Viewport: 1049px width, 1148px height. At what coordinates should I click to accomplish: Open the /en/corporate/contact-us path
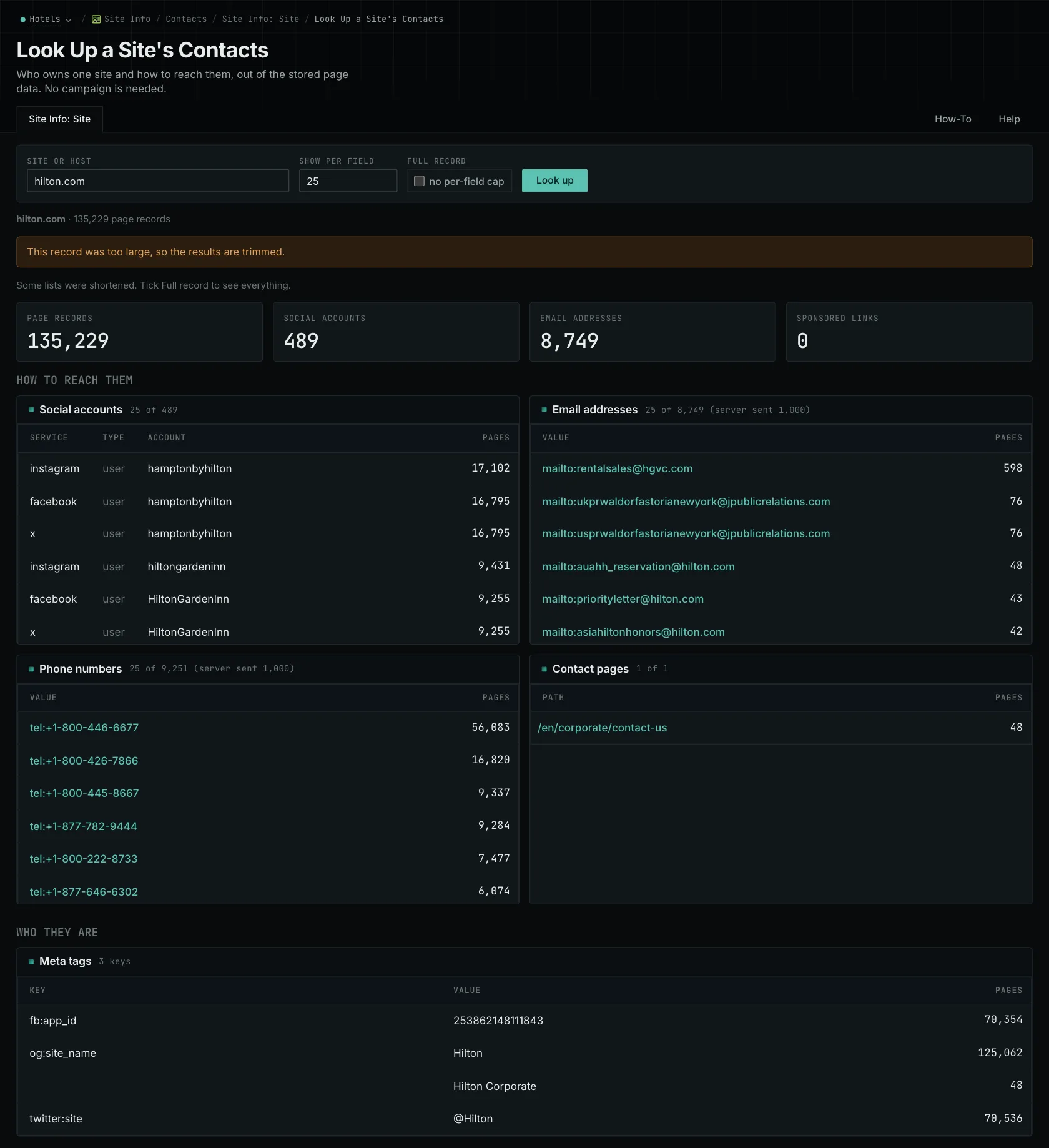tap(602, 728)
